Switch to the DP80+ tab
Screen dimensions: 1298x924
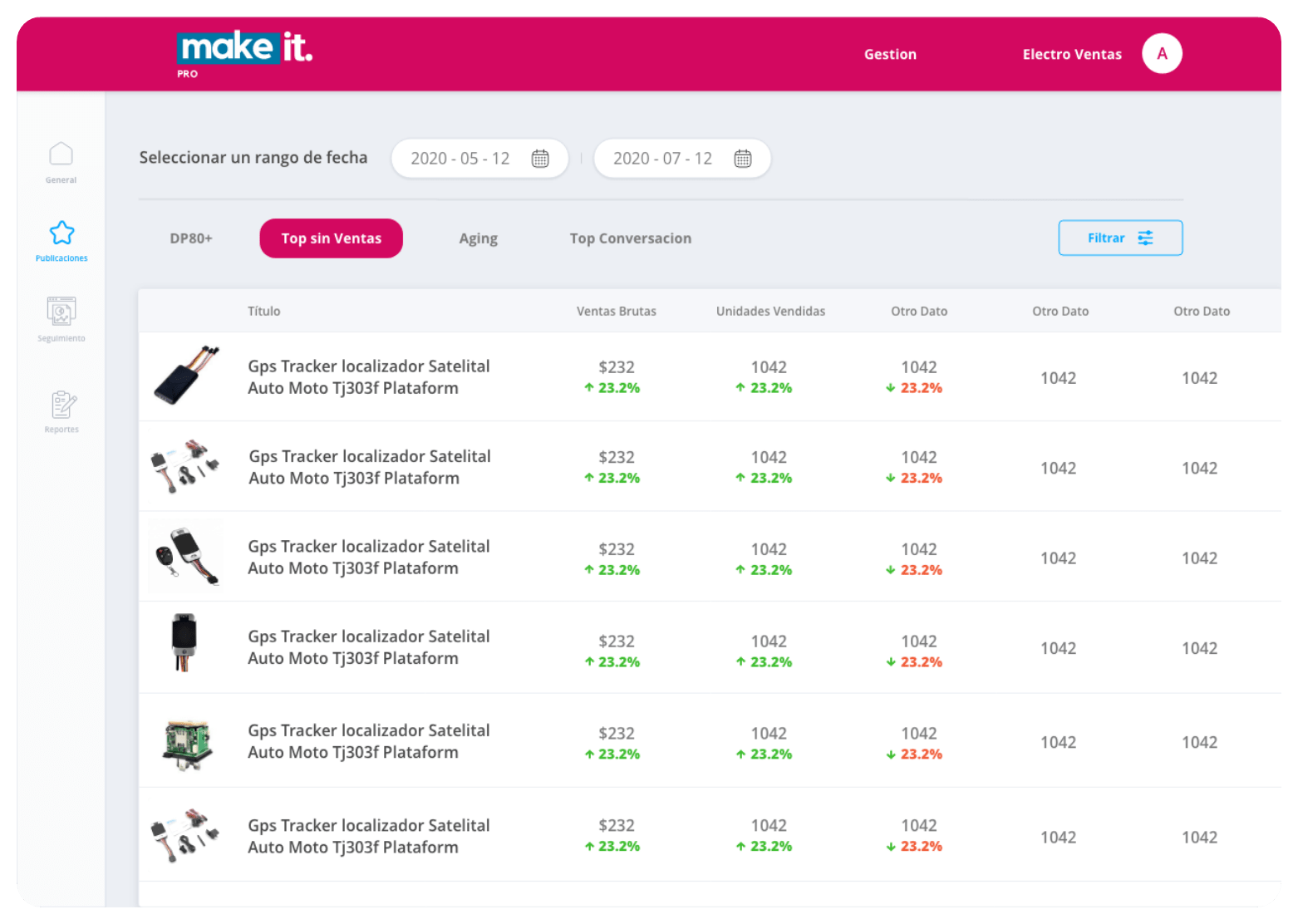(x=191, y=238)
